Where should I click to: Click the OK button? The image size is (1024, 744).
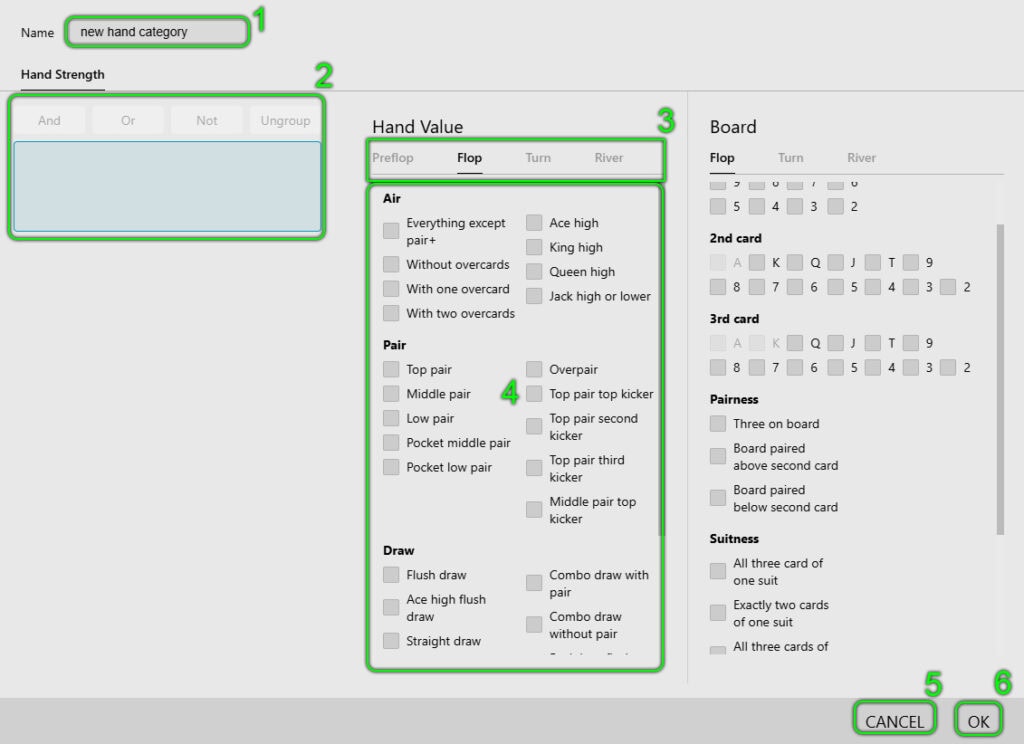[978, 721]
